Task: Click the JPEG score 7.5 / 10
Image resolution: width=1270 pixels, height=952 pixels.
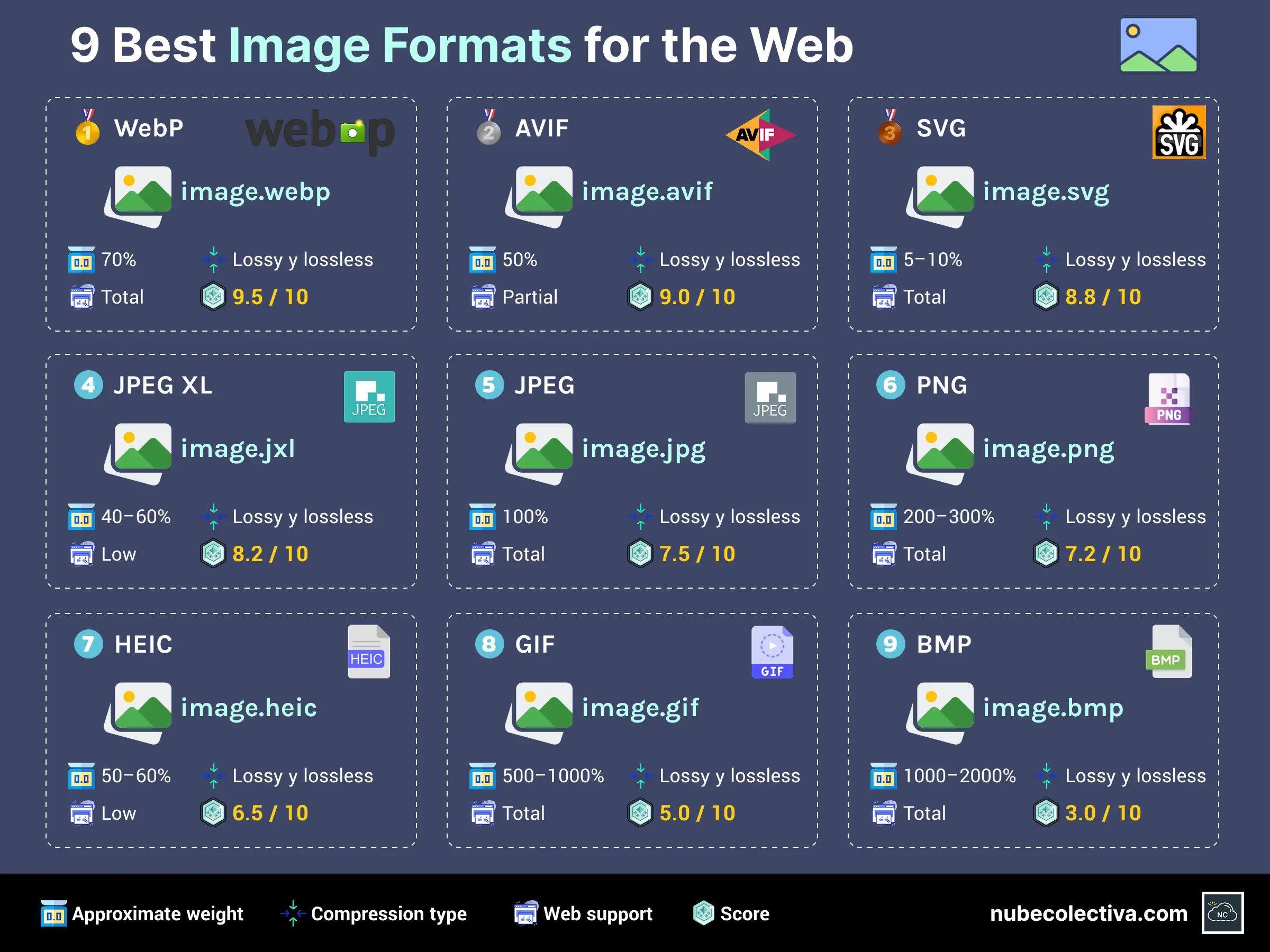Action: tap(697, 554)
